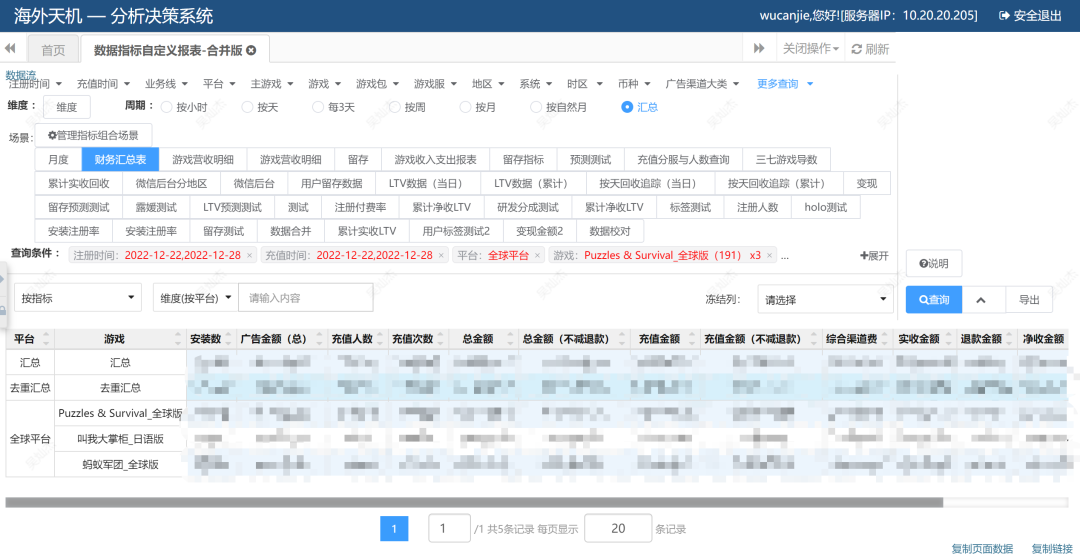Sort by the 广告金额（总） column arrows
This screenshot has width=1080, height=554.
click(x=320, y=339)
